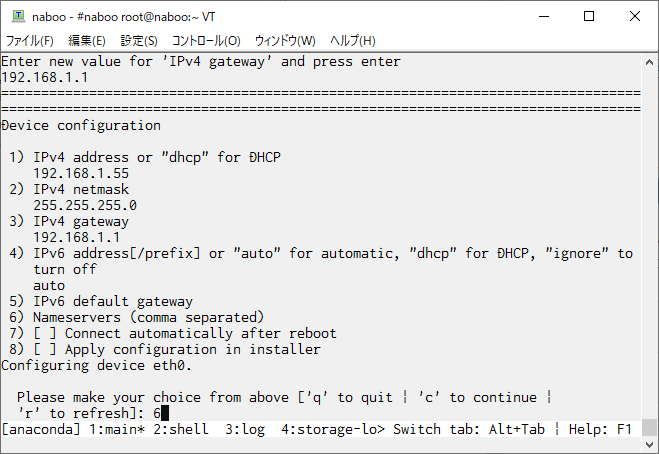
Task: Select the 3:log tab
Action: click(x=245, y=429)
